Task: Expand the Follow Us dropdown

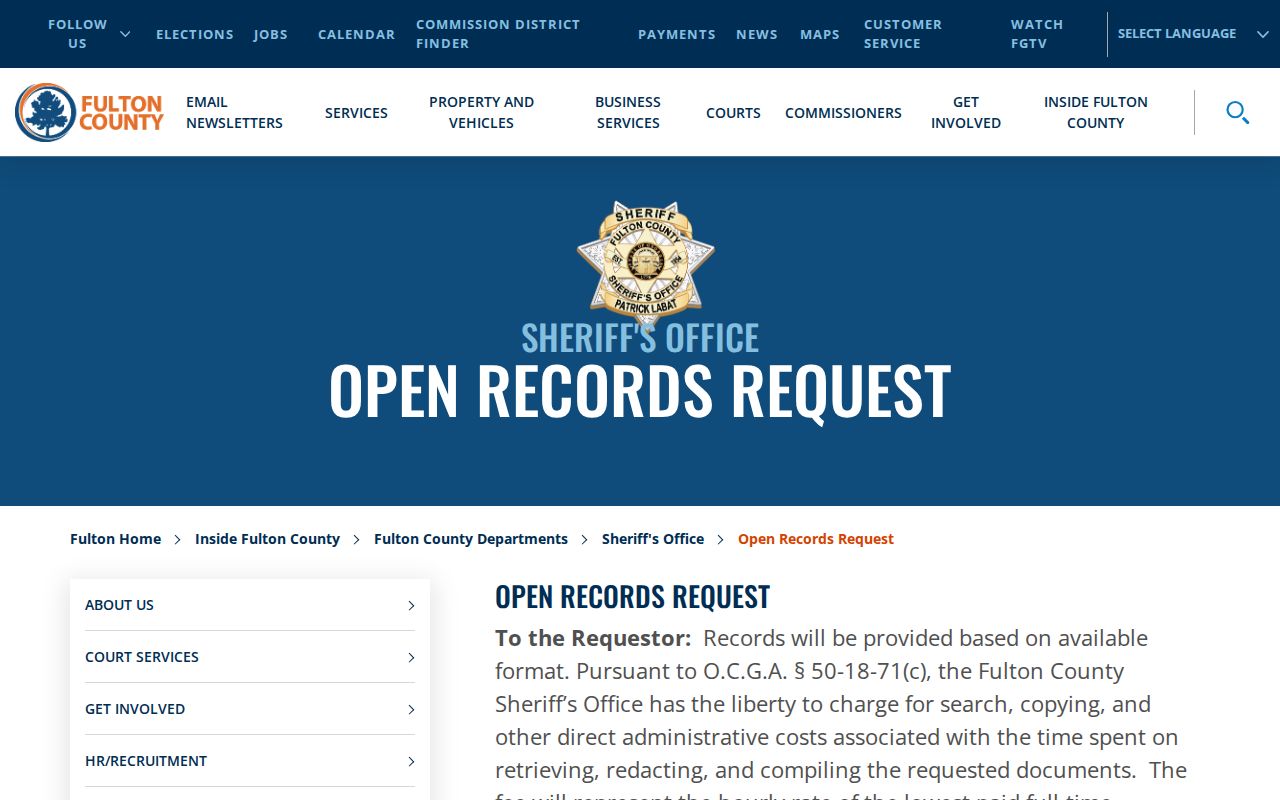Action: (89, 34)
